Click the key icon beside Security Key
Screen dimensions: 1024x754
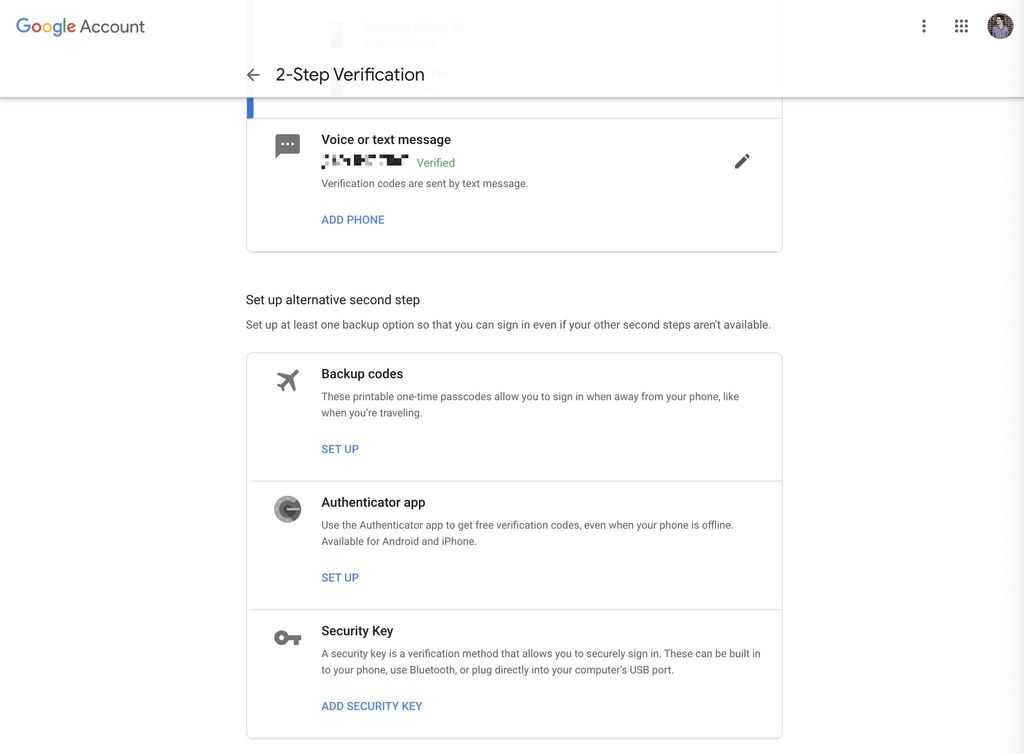287,637
